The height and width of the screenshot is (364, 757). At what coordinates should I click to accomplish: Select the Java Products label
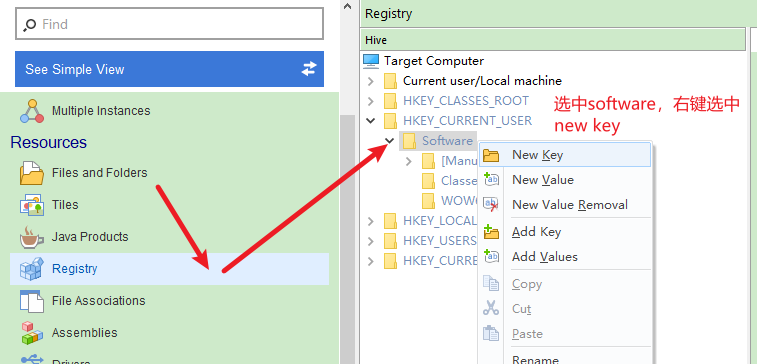(90, 237)
